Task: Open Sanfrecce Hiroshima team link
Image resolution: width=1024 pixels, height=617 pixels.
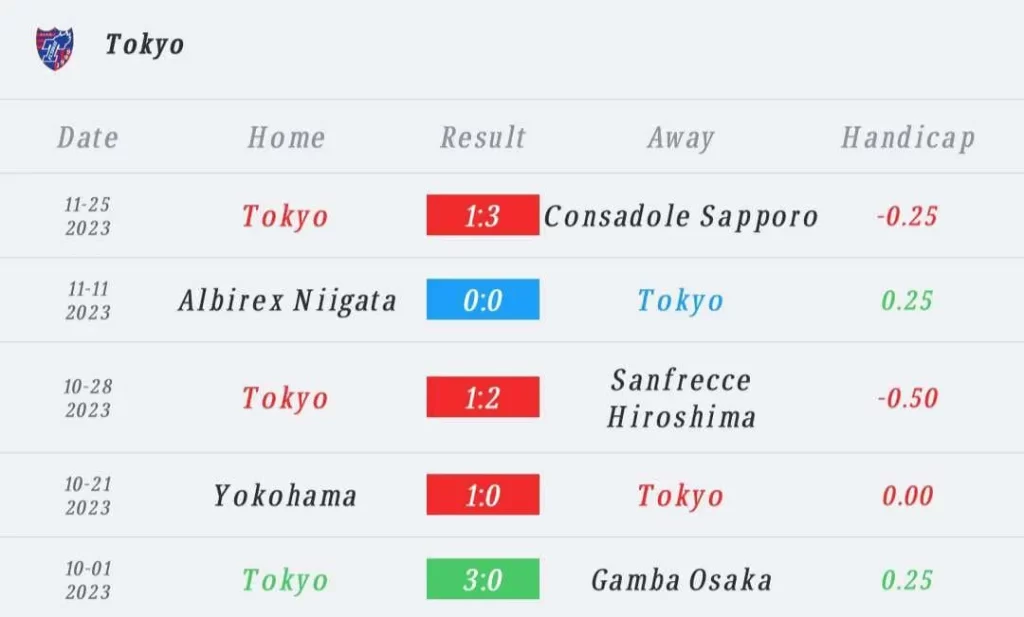Action: point(681,397)
